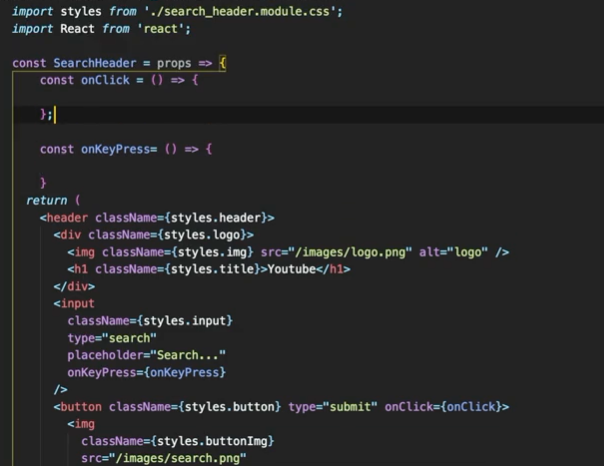Click the 'styles.logo' expression
Screen dimensions: 604x466
[x=202, y=235]
